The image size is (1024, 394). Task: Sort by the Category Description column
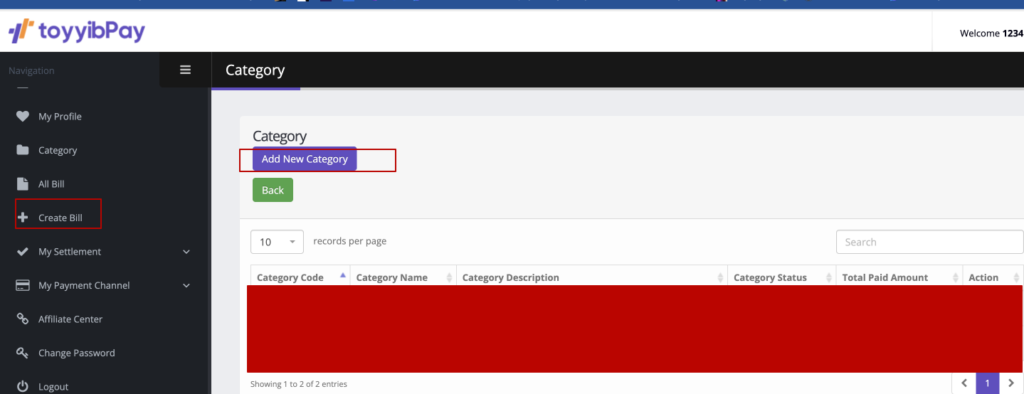click(x=592, y=277)
